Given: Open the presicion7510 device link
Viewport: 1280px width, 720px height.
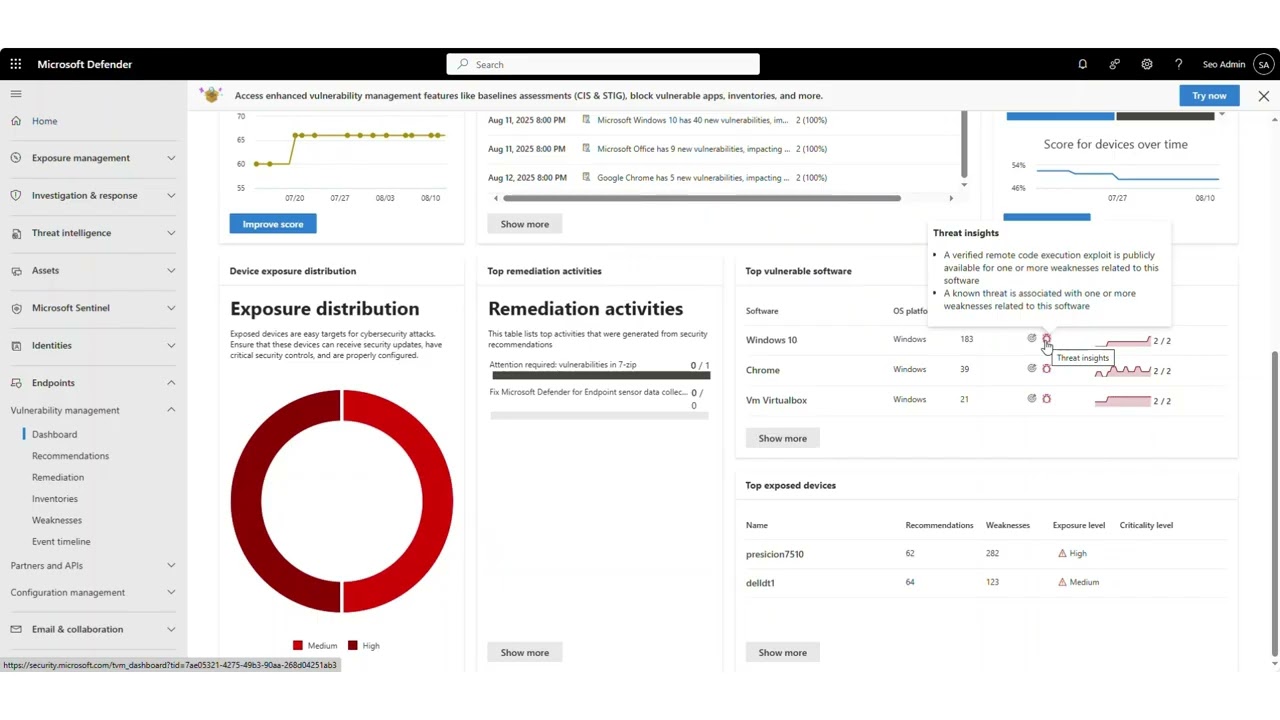Looking at the screenshot, I should tap(775, 554).
